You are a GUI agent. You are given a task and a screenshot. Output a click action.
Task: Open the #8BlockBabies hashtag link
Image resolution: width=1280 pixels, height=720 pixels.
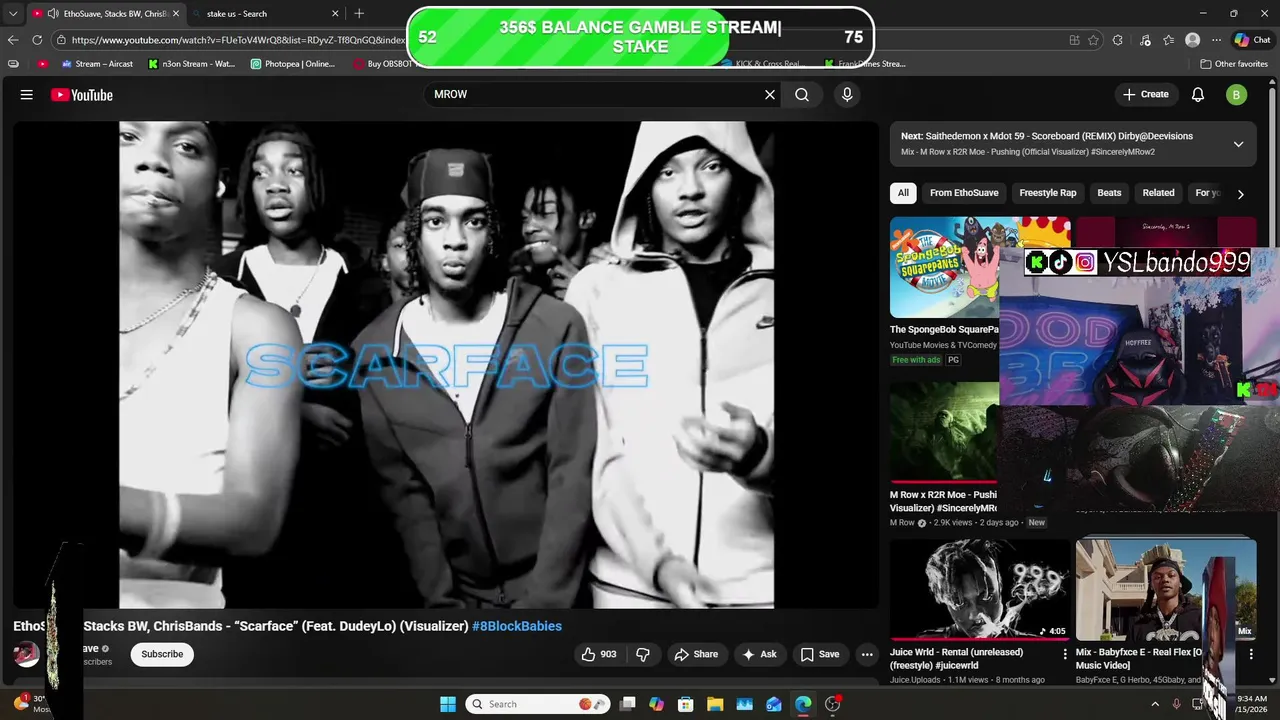tap(517, 626)
